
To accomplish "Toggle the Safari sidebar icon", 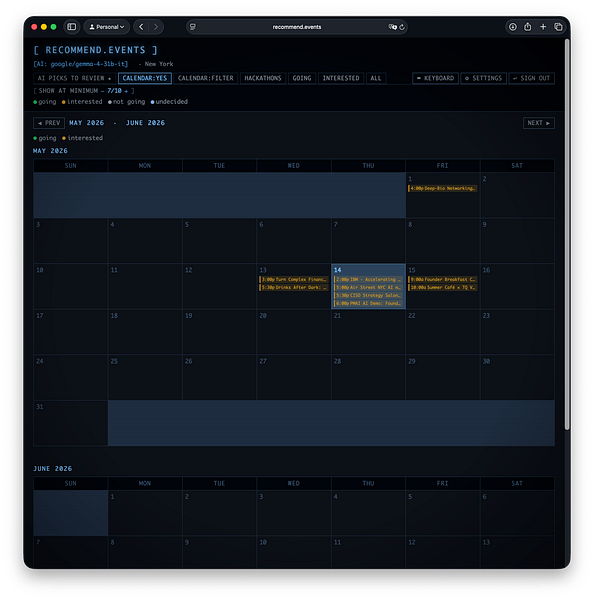I will pos(72,27).
